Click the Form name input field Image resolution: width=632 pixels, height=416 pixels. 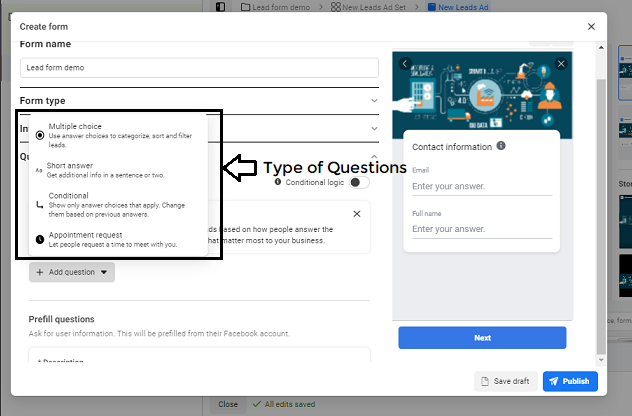pyautogui.click(x=199, y=68)
